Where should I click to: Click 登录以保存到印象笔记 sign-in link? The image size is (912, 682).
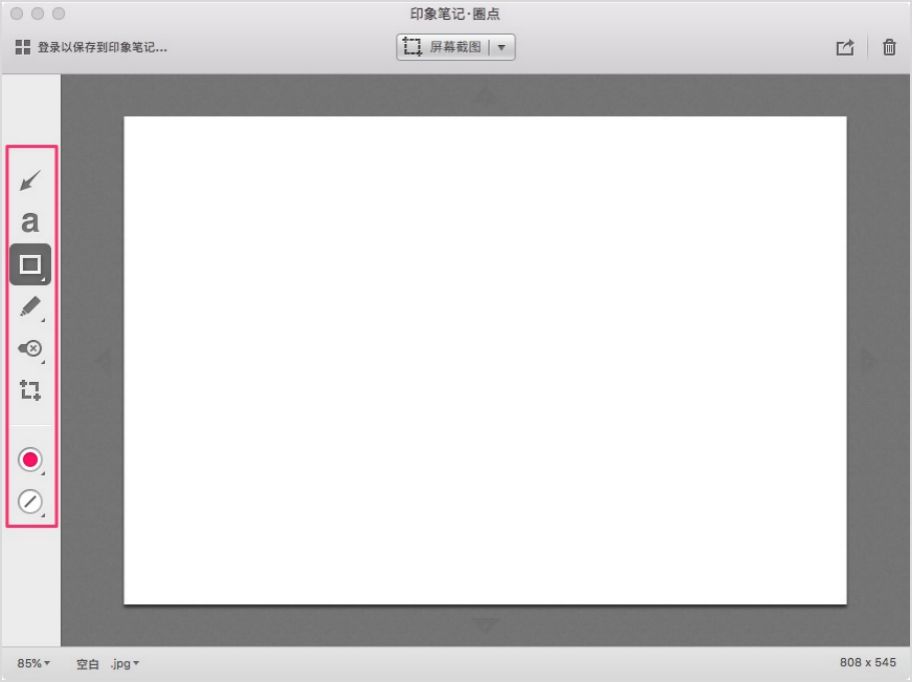click(x=102, y=47)
